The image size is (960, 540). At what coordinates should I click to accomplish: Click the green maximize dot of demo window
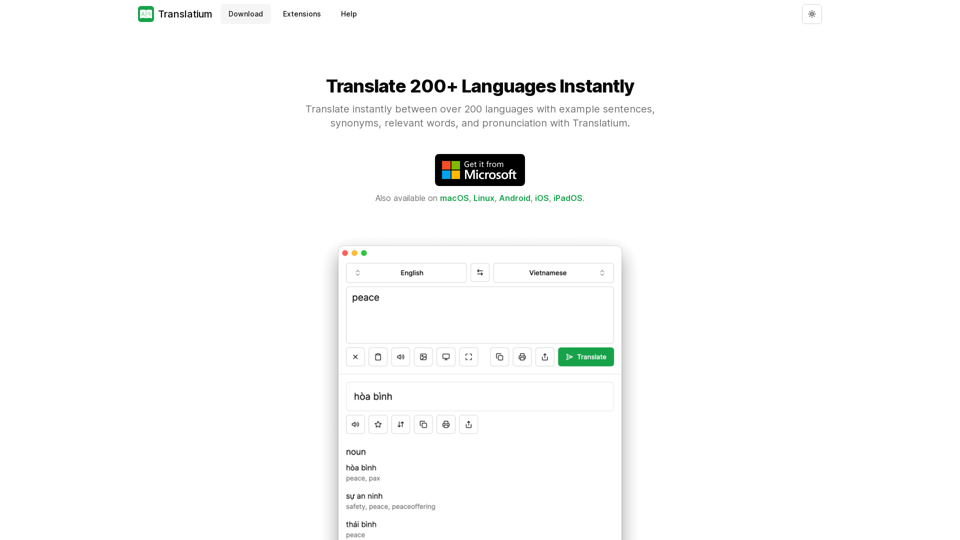pyautogui.click(x=364, y=253)
